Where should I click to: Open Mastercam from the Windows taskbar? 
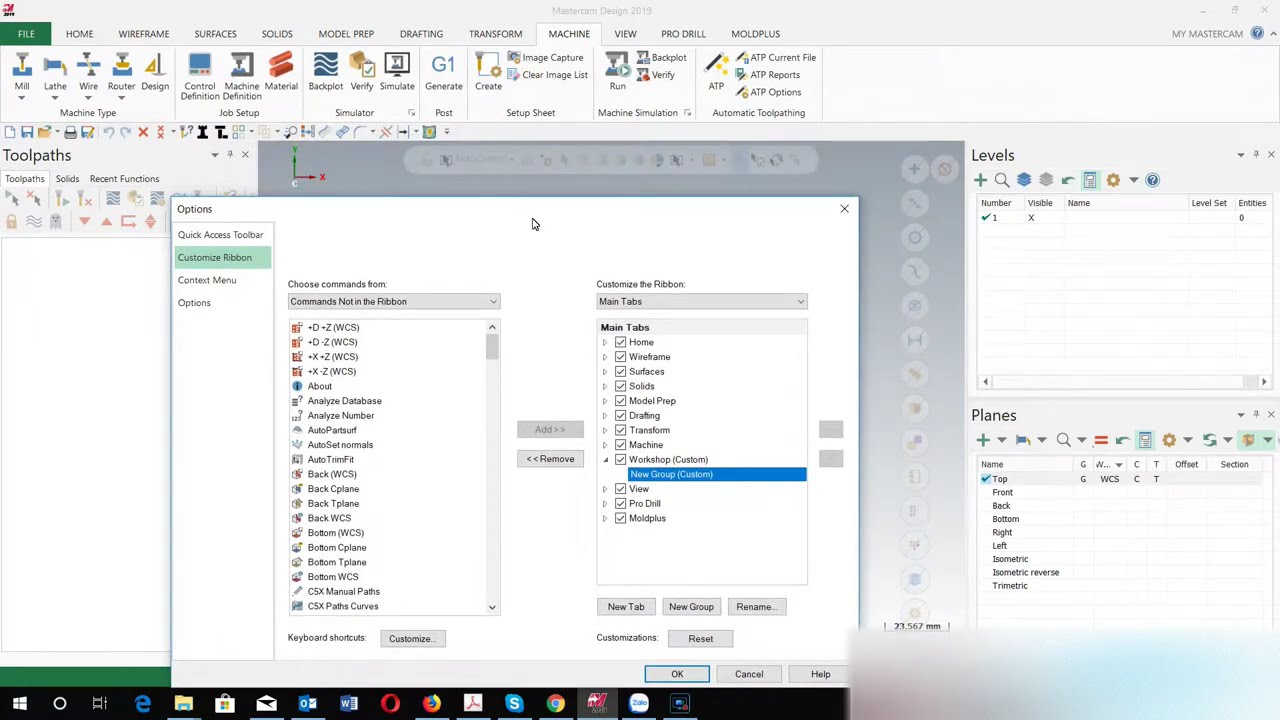pos(597,704)
